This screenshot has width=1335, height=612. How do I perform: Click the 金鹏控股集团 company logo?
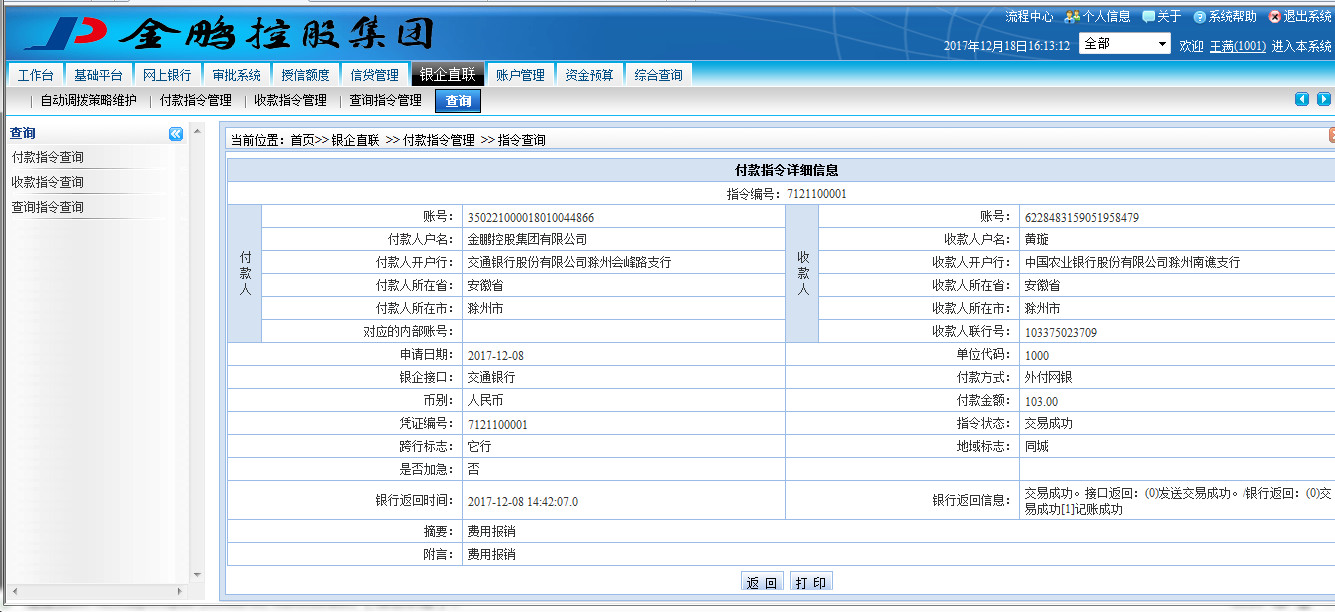[x=230, y=32]
